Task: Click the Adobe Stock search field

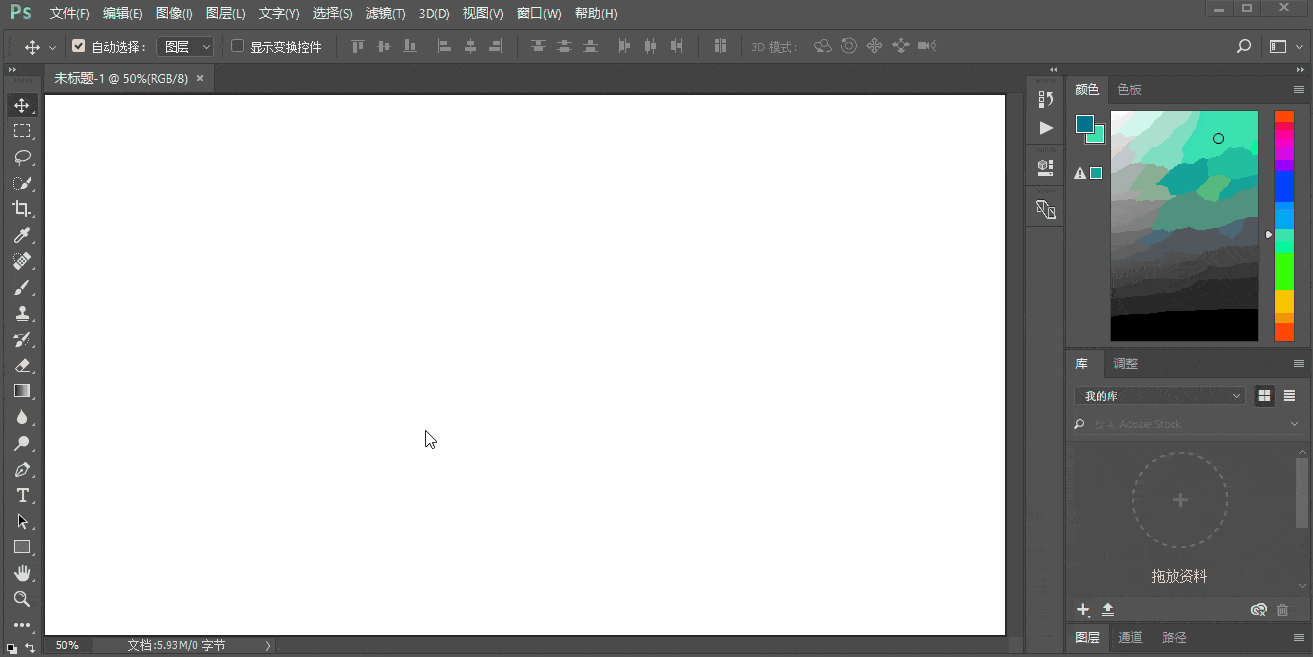Action: [x=1188, y=424]
